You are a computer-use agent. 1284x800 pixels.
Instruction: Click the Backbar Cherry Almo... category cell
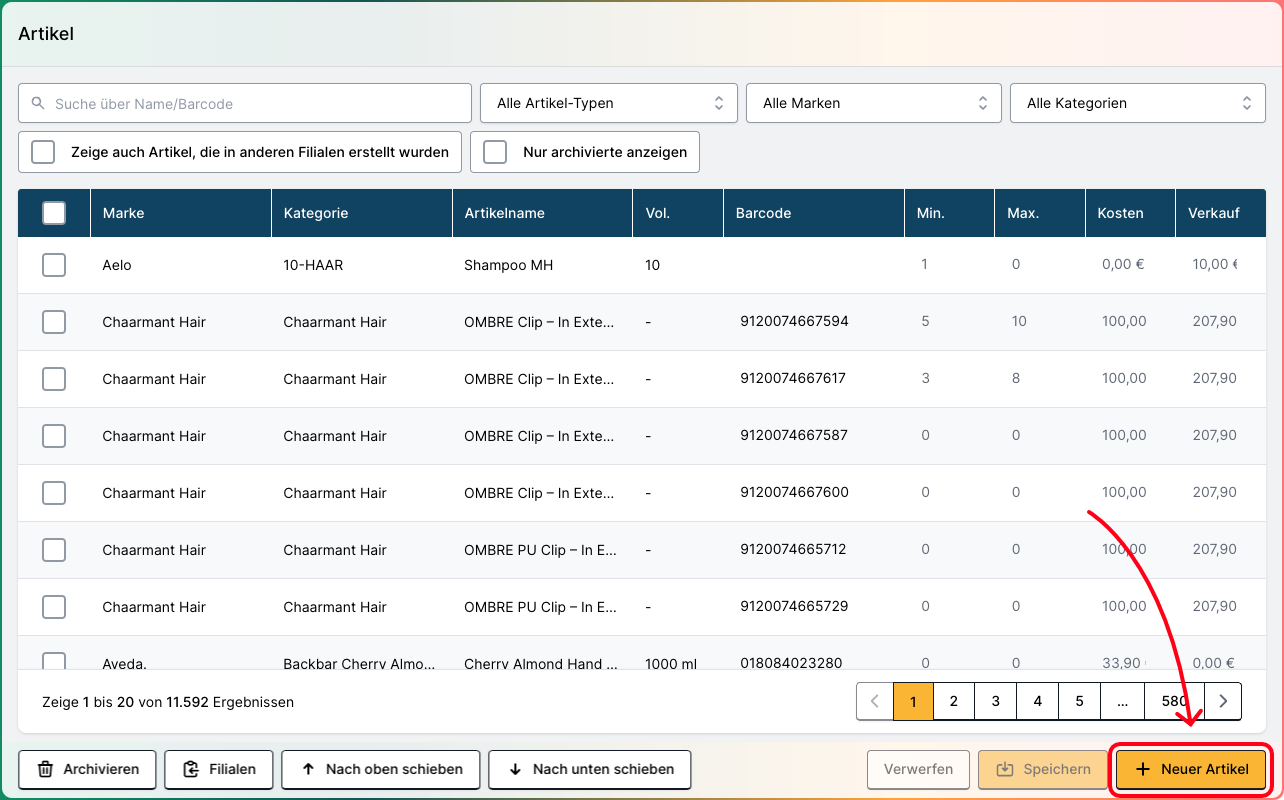pyautogui.click(x=359, y=663)
